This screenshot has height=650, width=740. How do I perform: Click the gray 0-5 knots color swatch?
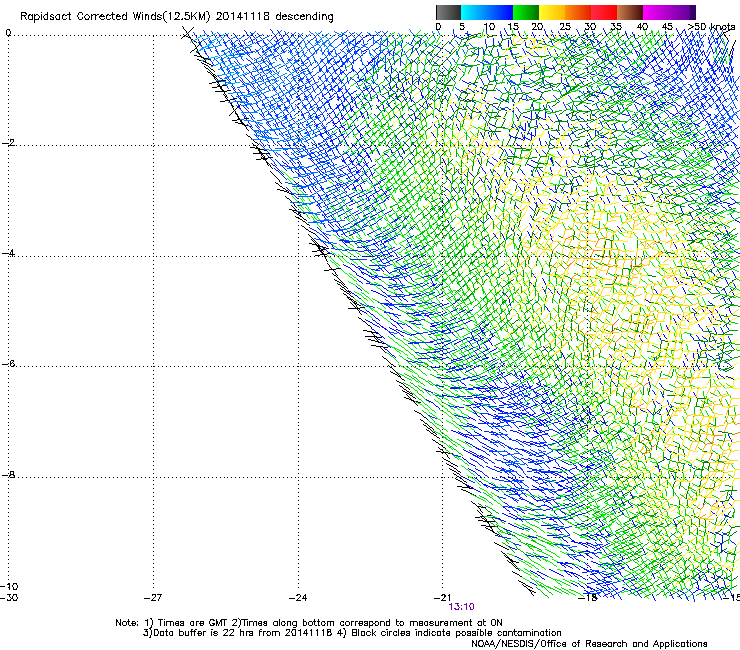point(448,12)
